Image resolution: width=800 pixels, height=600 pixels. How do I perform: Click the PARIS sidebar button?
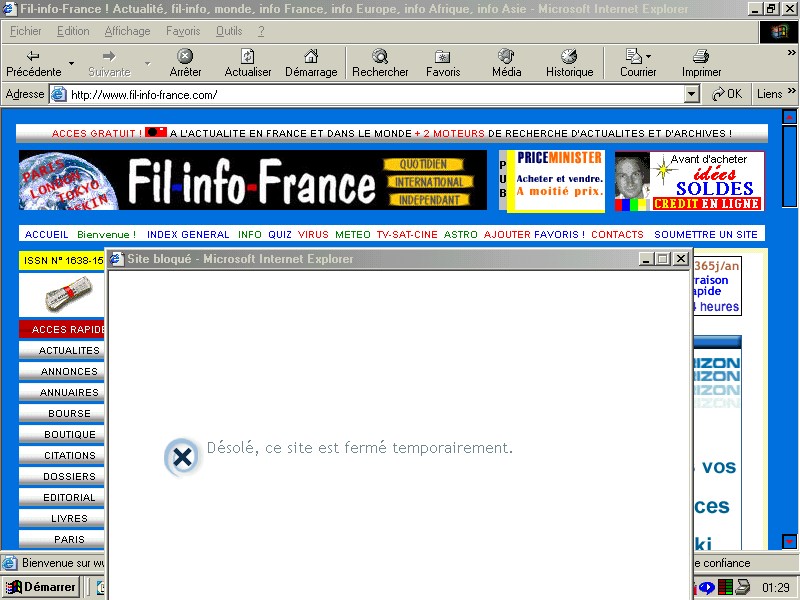pyautogui.click(x=62, y=539)
